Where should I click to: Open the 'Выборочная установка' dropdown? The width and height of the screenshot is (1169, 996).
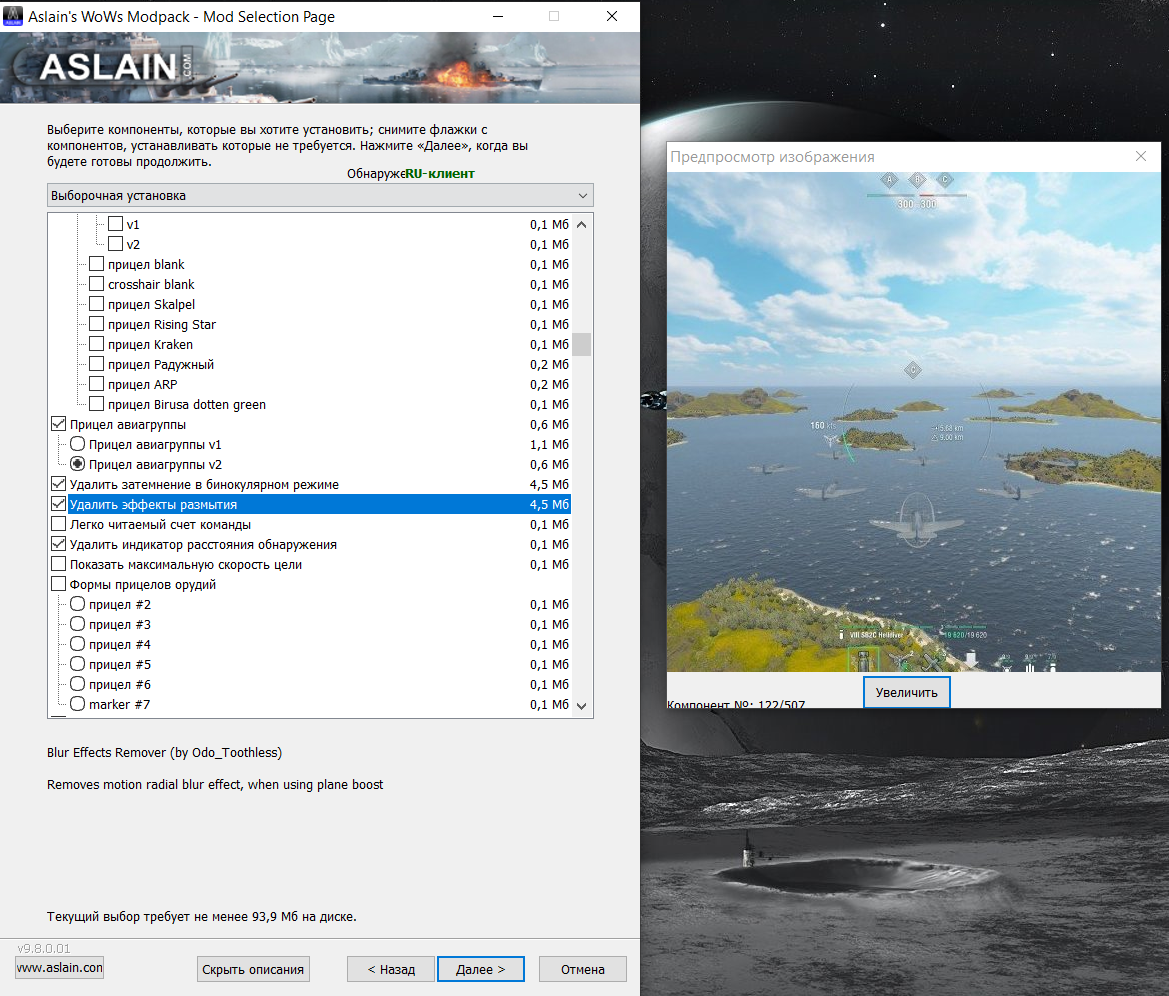pos(320,195)
